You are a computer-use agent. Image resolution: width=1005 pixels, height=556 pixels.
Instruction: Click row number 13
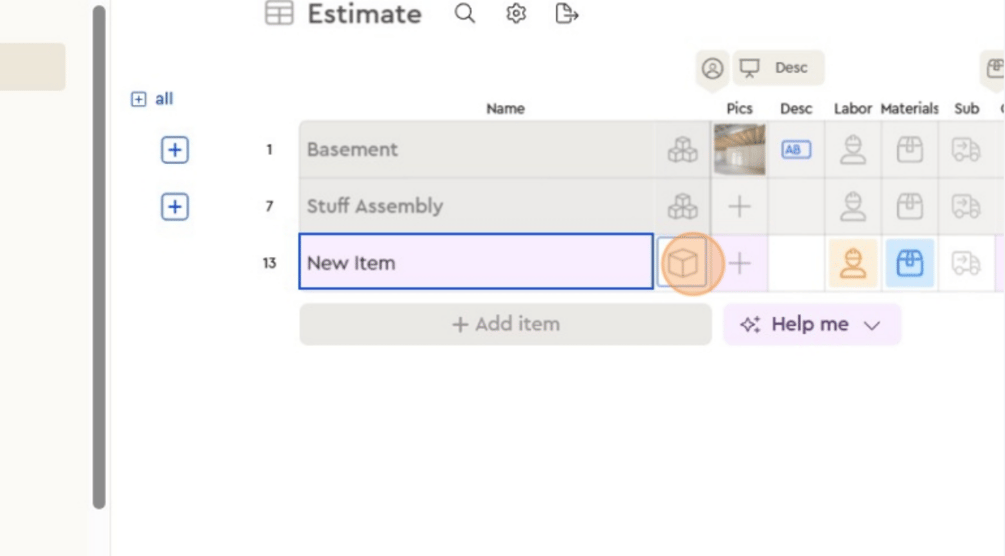point(269,263)
